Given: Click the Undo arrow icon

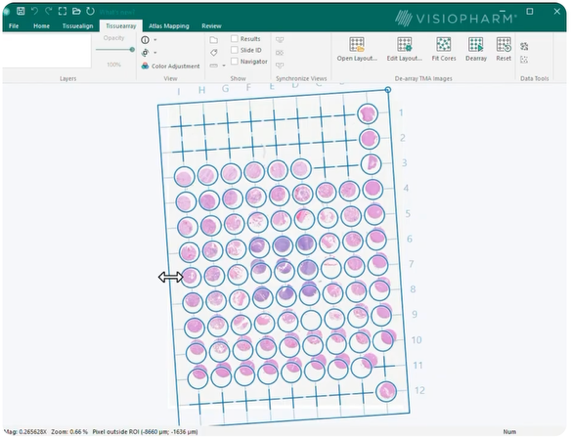Looking at the screenshot, I should pos(35,11).
